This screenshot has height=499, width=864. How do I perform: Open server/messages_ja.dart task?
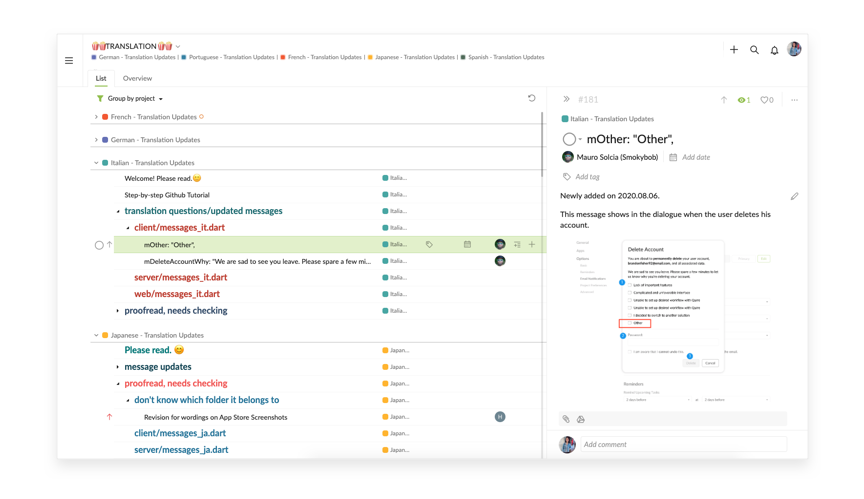point(181,449)
